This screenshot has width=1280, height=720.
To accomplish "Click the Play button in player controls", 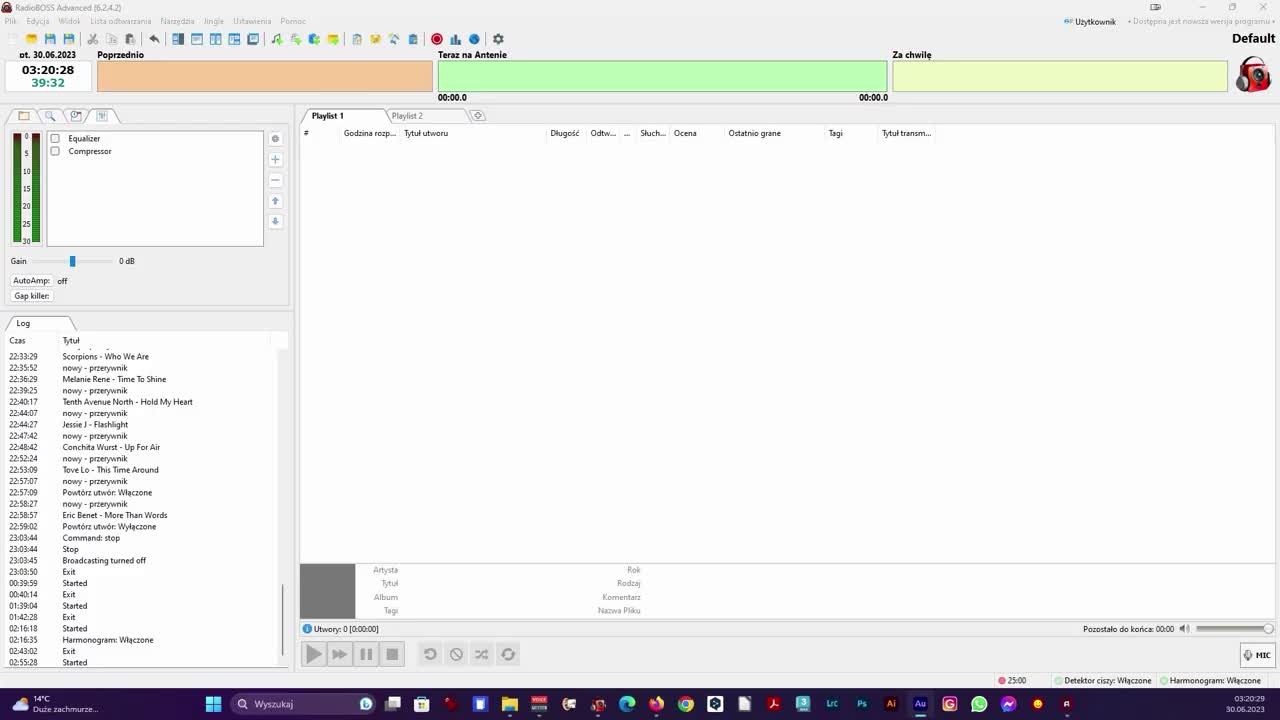I will click(x=313, y=654).
